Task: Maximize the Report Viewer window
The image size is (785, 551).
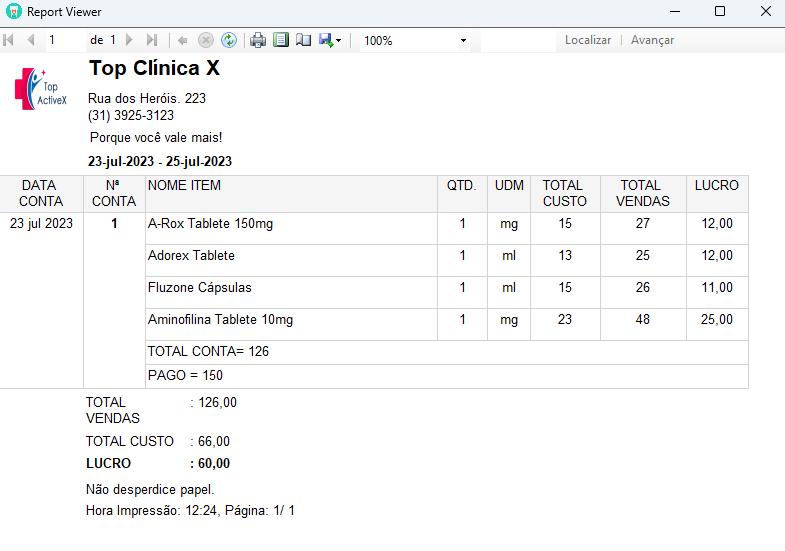Action: point(720,11)
